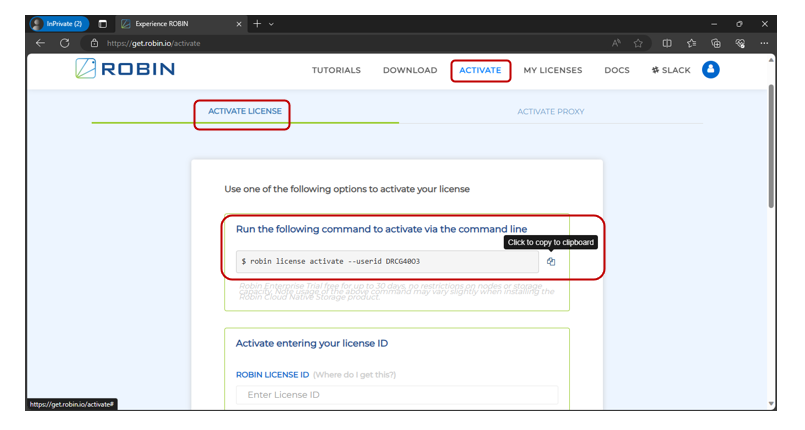Click the page vertical scrollbar thumb
Viewport: 805px width, 430px height.
tap(771, 146)
